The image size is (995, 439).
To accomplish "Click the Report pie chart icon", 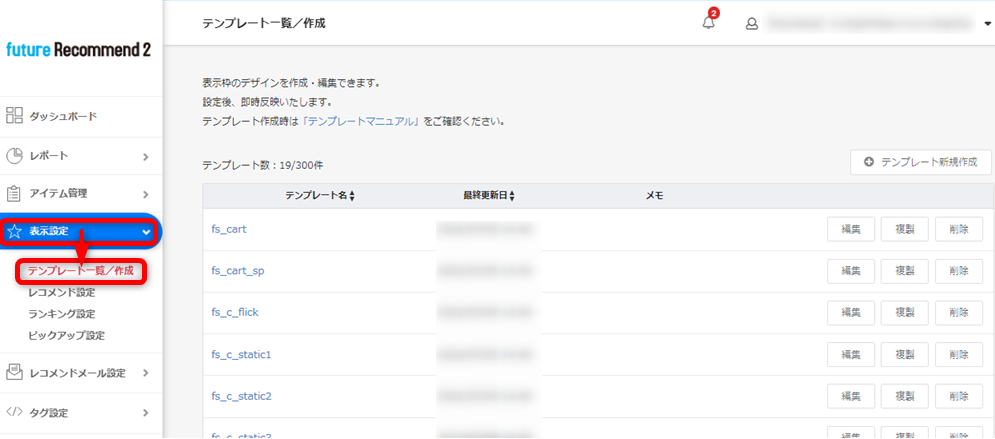I will coord(14,155).
